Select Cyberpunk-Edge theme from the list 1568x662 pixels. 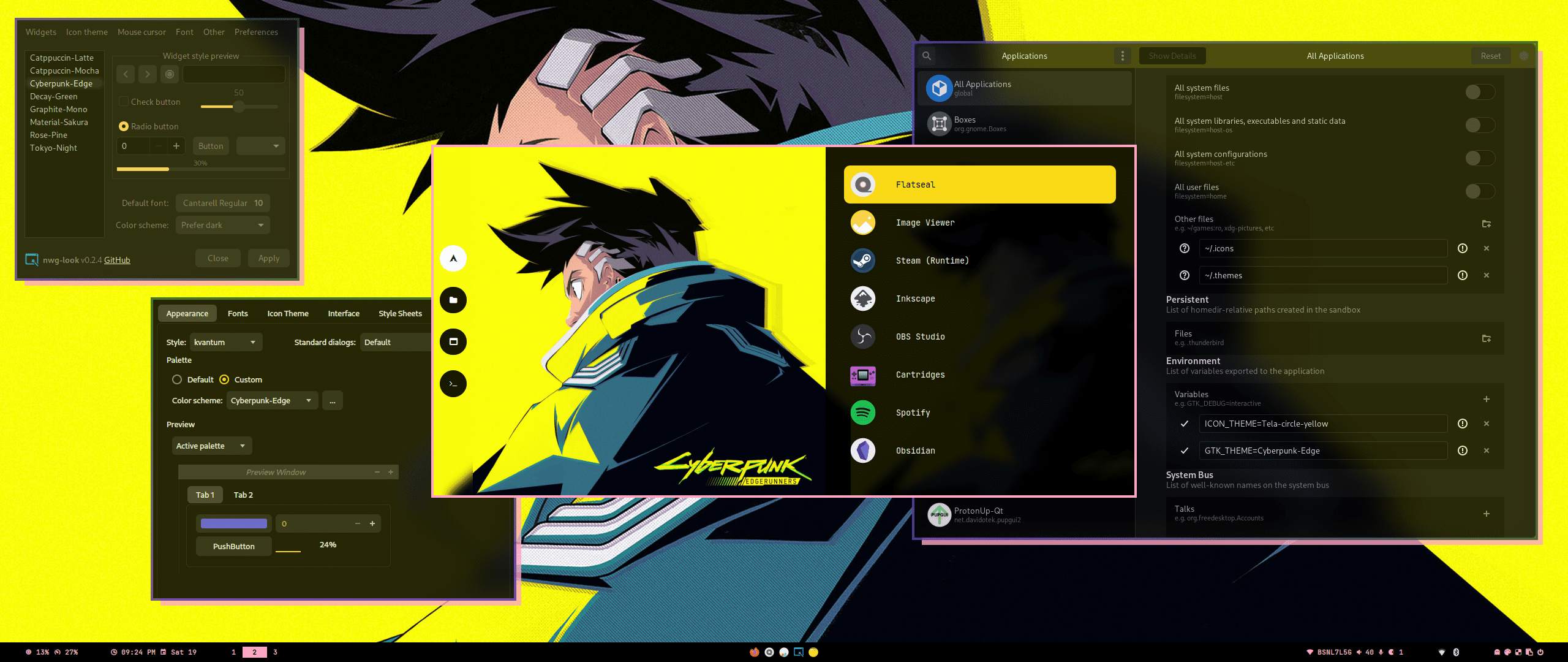62,82
